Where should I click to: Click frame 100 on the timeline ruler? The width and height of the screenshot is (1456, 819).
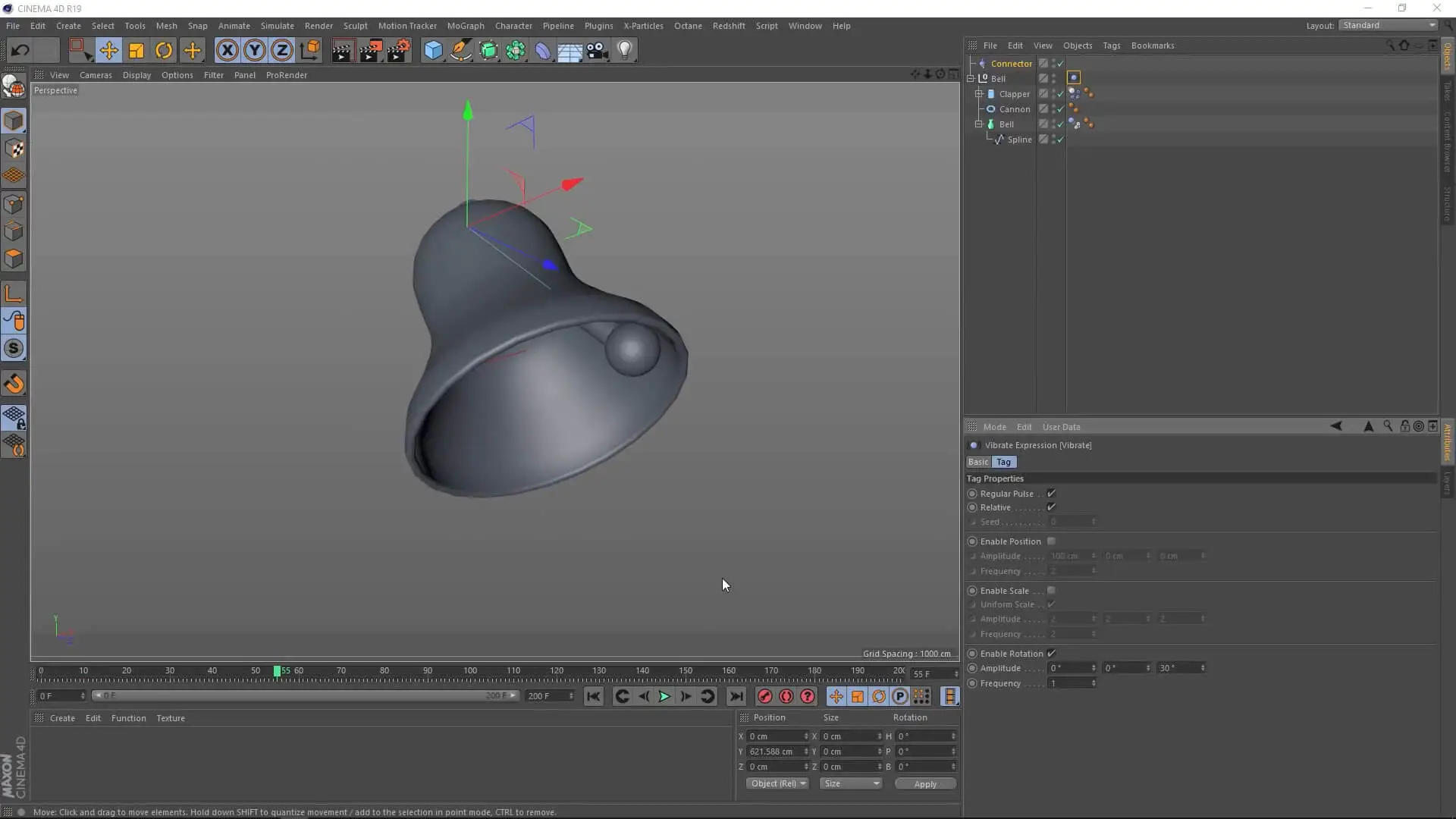pos(470,670)
